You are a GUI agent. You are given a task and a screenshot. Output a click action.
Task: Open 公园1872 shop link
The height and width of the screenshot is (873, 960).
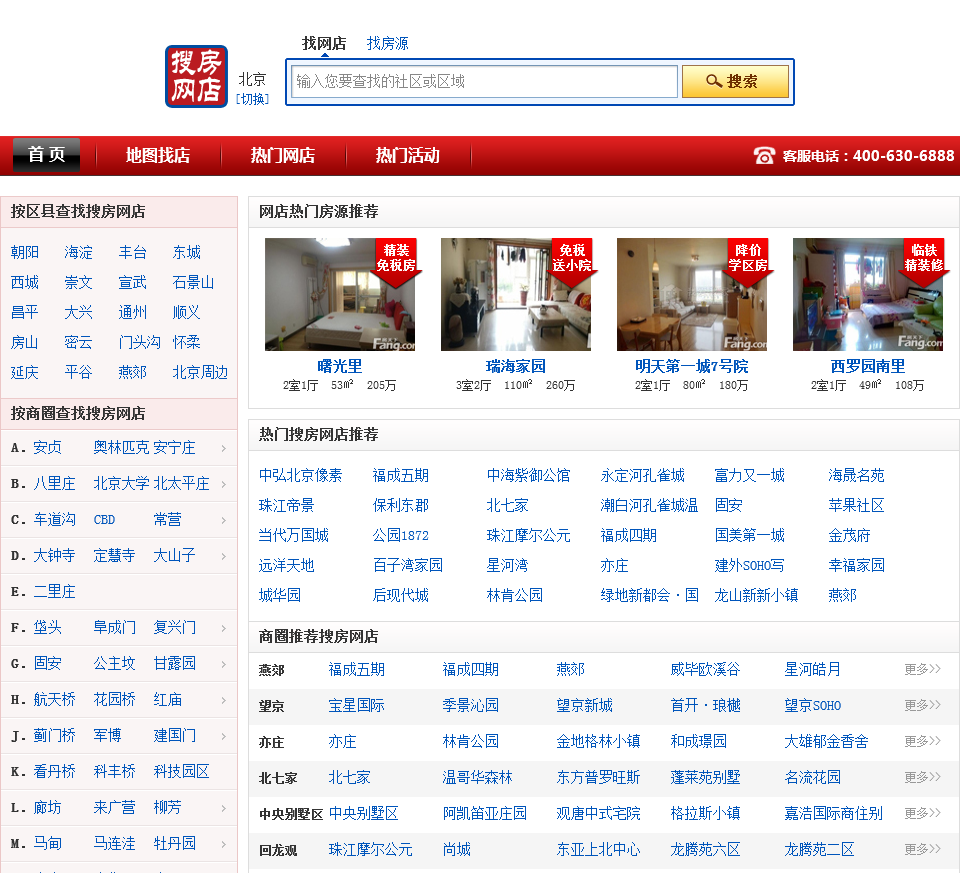tap(400, 535)
